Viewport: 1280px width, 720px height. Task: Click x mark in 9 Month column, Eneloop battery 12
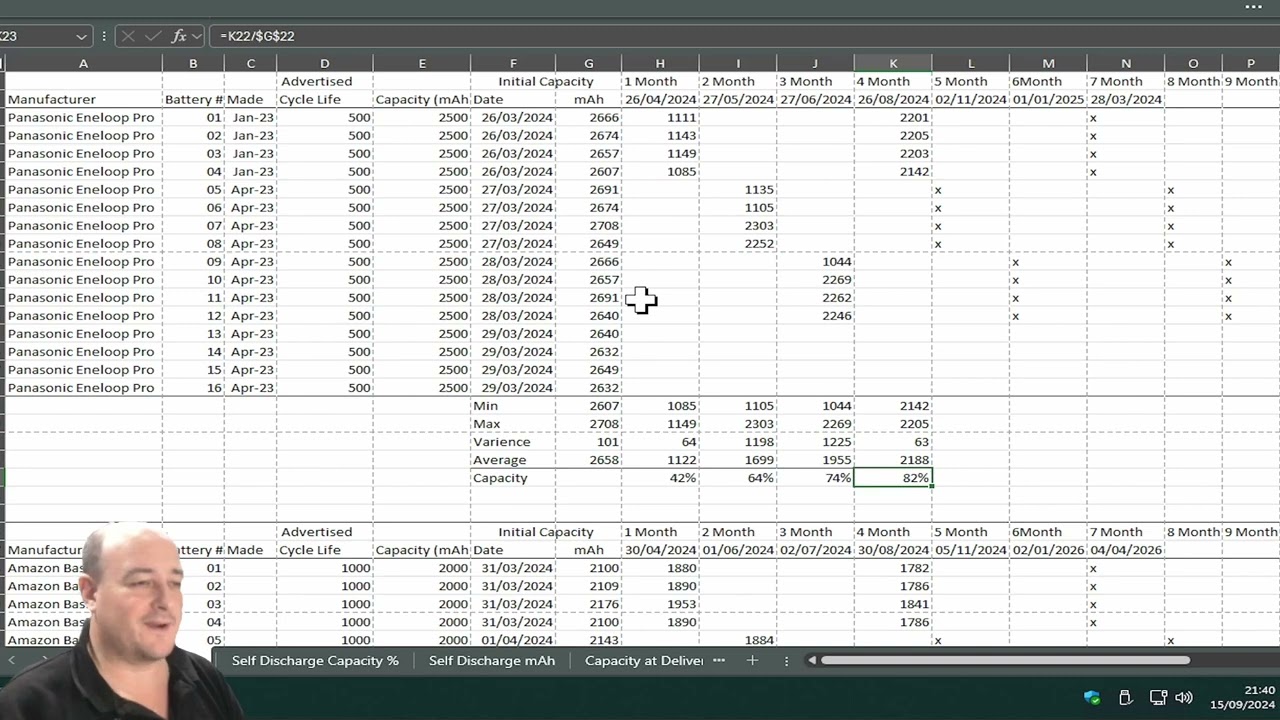coord(1228,316)
